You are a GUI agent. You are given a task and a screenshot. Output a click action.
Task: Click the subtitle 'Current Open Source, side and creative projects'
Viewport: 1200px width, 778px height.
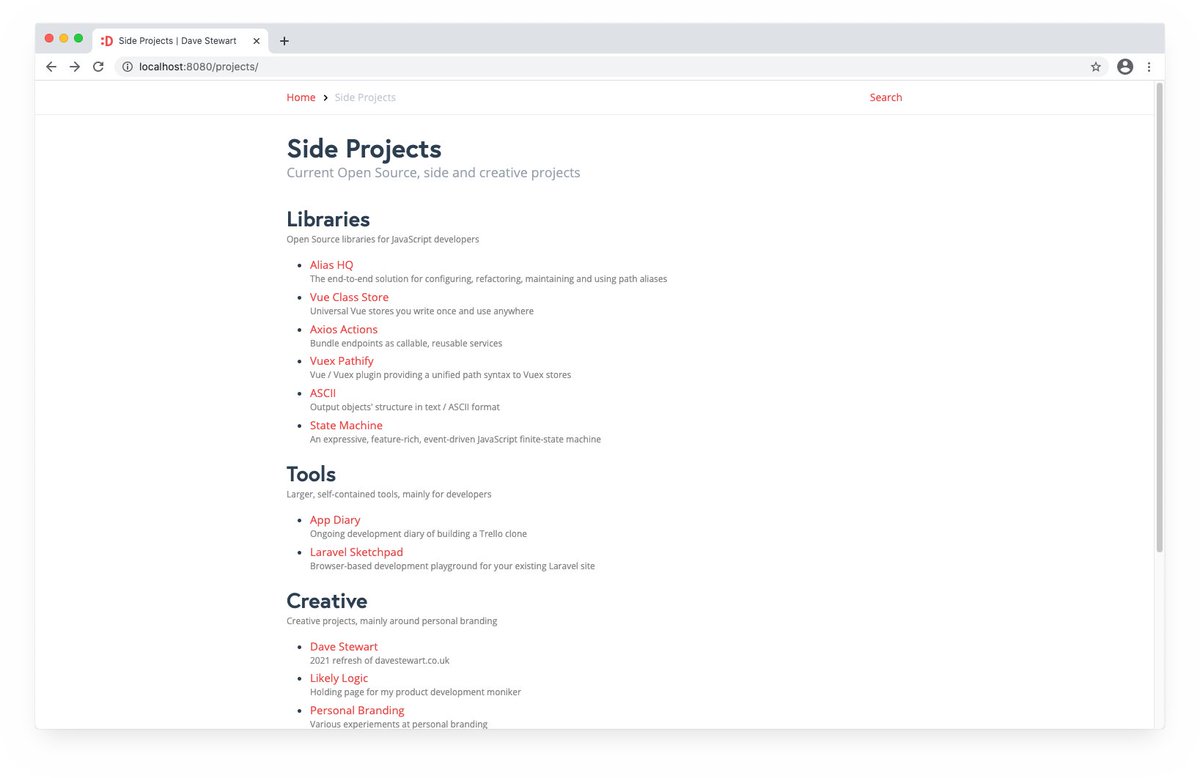click(x=433, y=173)
